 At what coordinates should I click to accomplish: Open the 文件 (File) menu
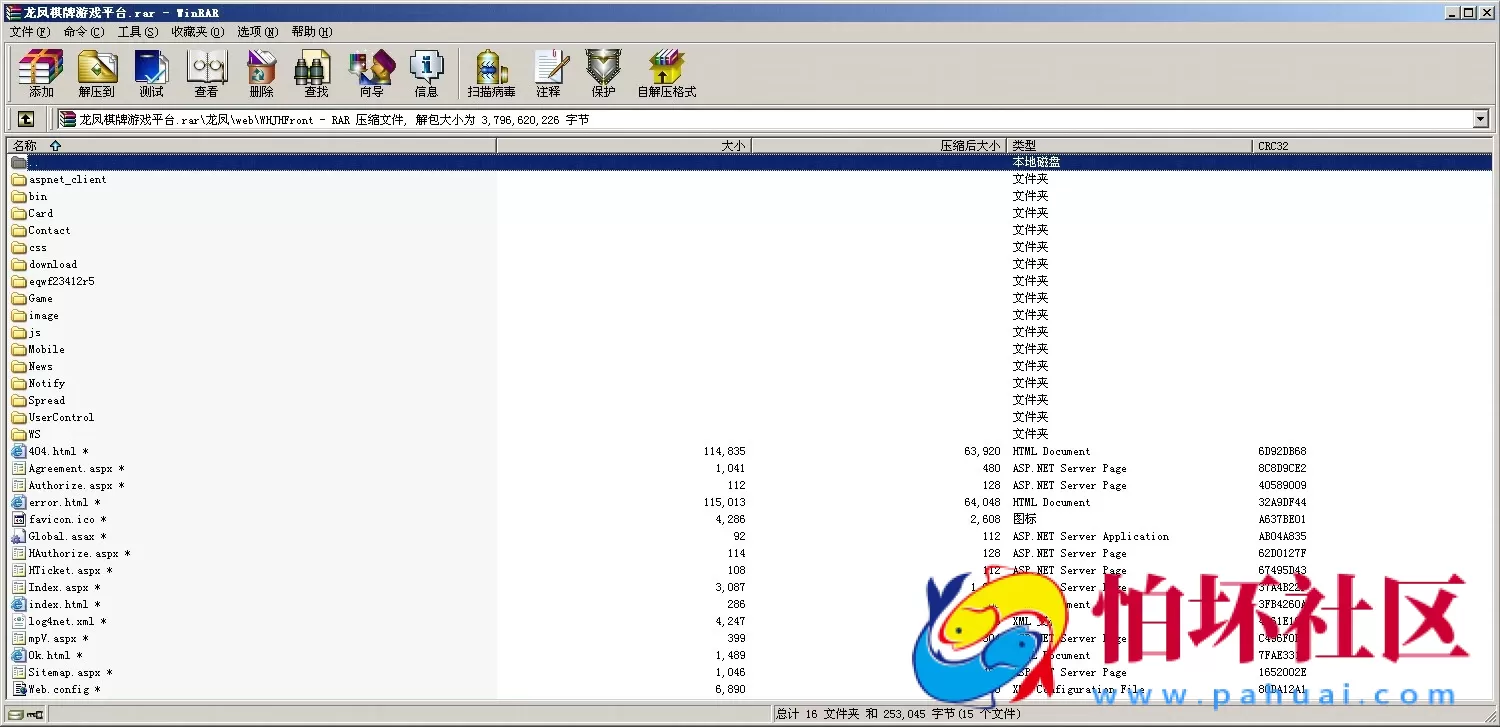pyautogui.click(x=29, y=32)
